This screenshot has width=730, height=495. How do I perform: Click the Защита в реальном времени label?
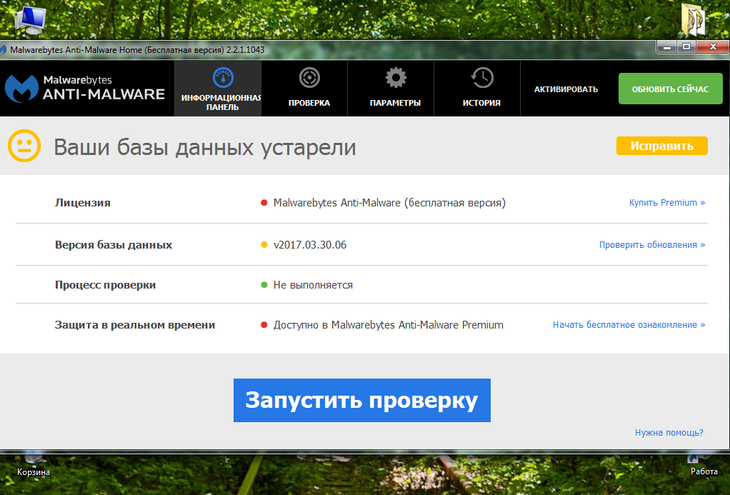135,325
